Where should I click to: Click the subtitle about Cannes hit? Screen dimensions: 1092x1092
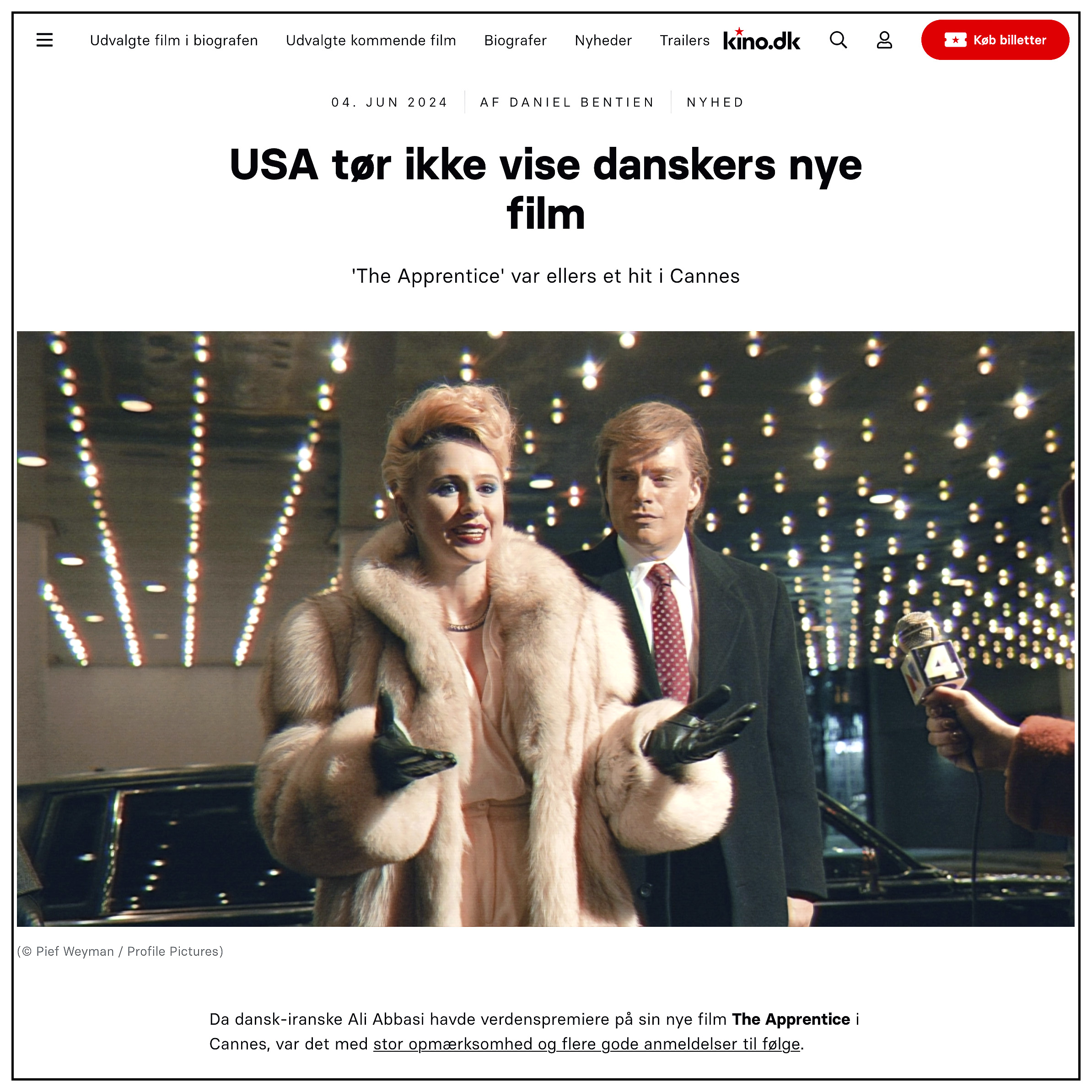point(545,276)
